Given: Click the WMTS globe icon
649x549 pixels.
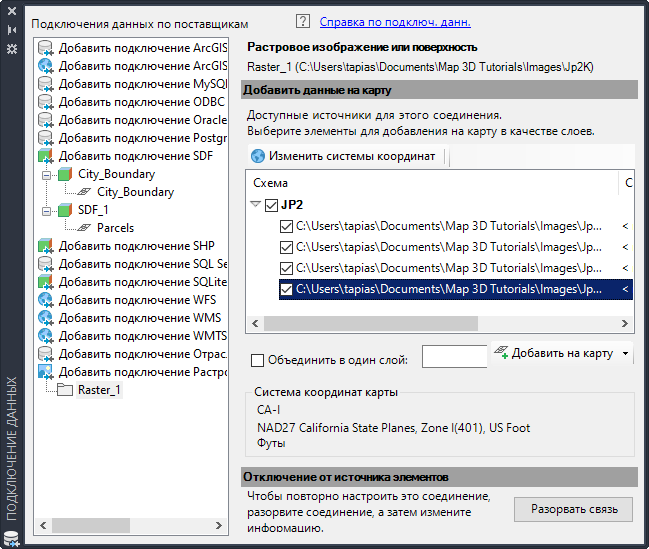Looking at the screenshot, I should (46, 336).
